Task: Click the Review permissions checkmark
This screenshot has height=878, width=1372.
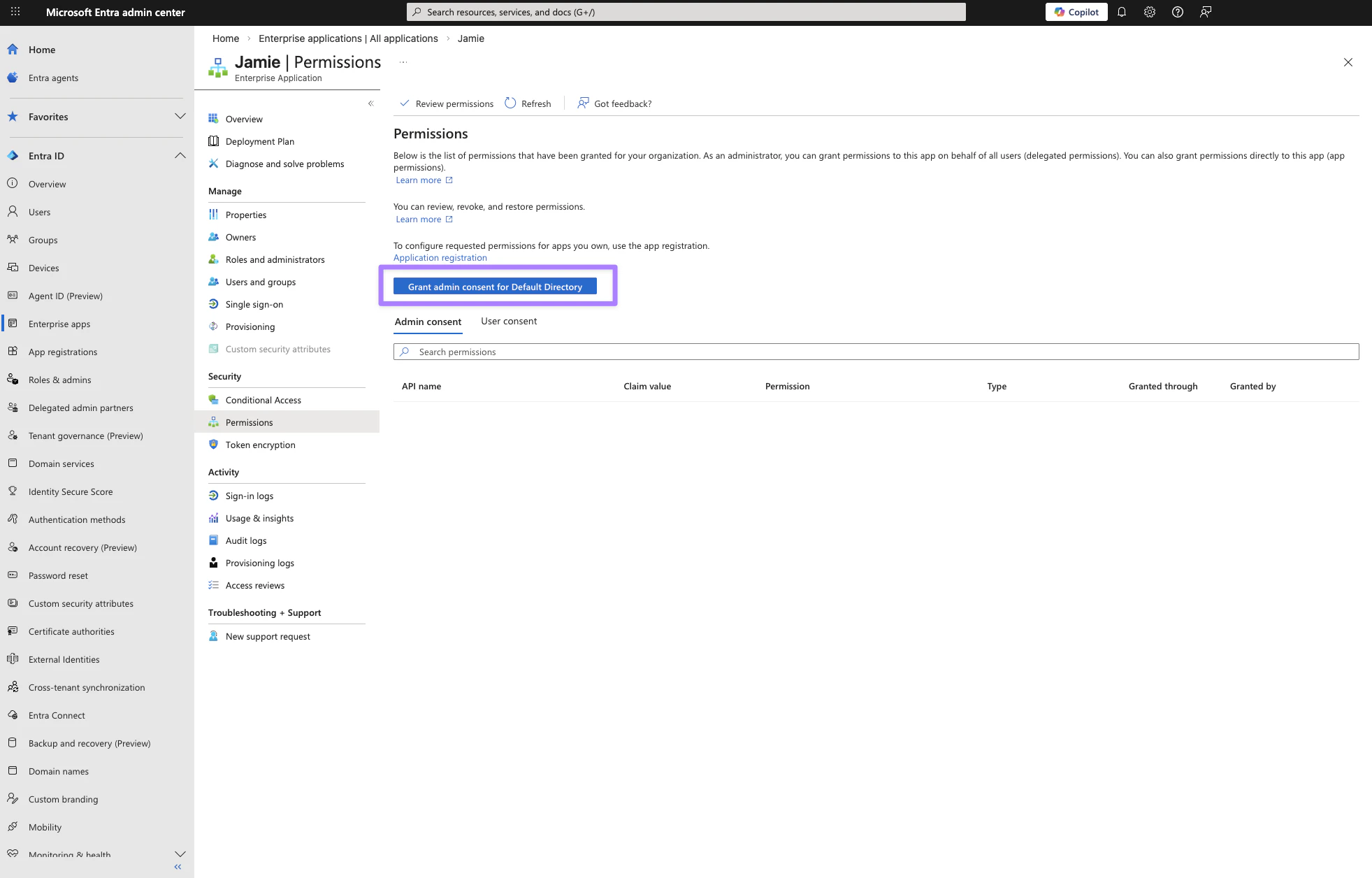Action: 405,103
